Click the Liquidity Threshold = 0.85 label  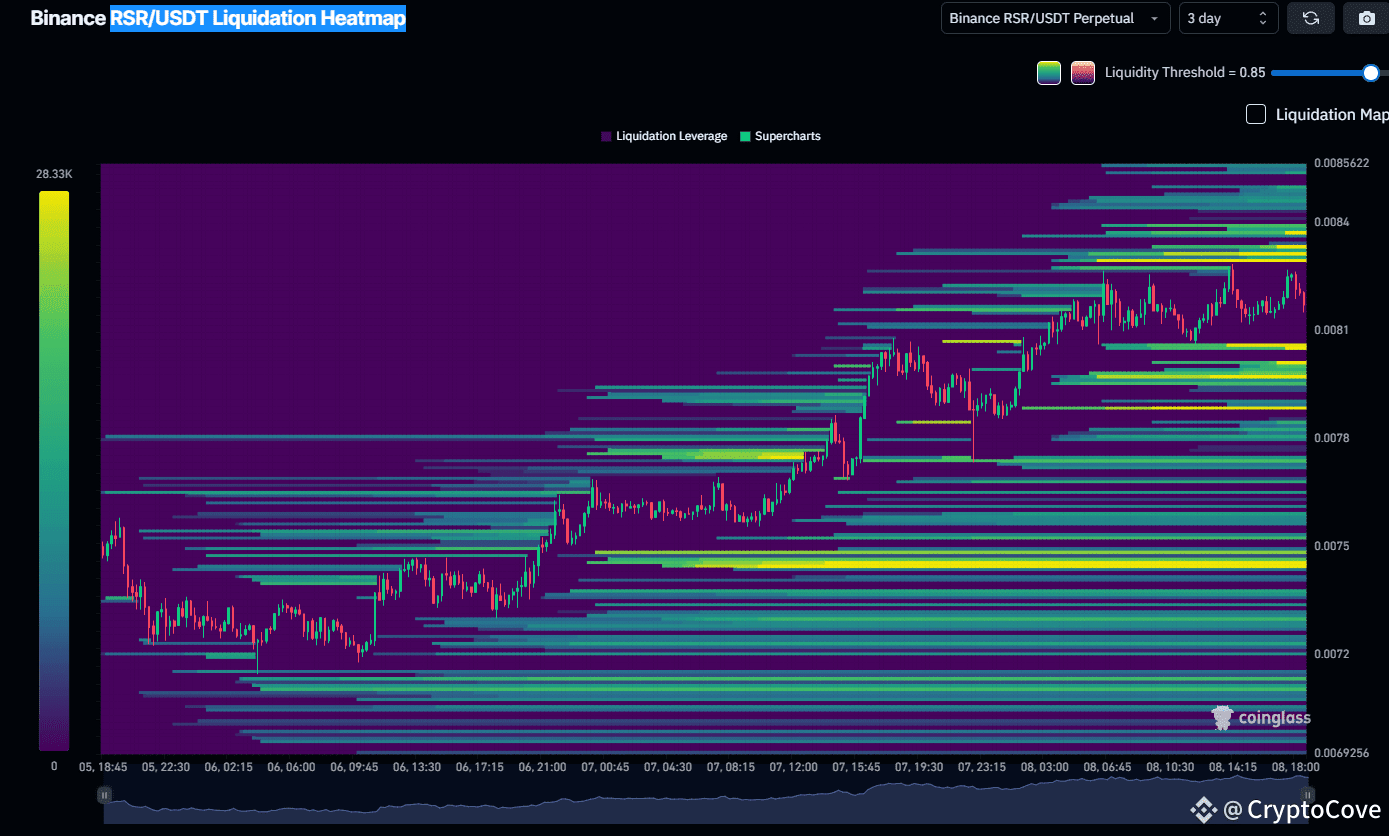(x=1185, y=73)
